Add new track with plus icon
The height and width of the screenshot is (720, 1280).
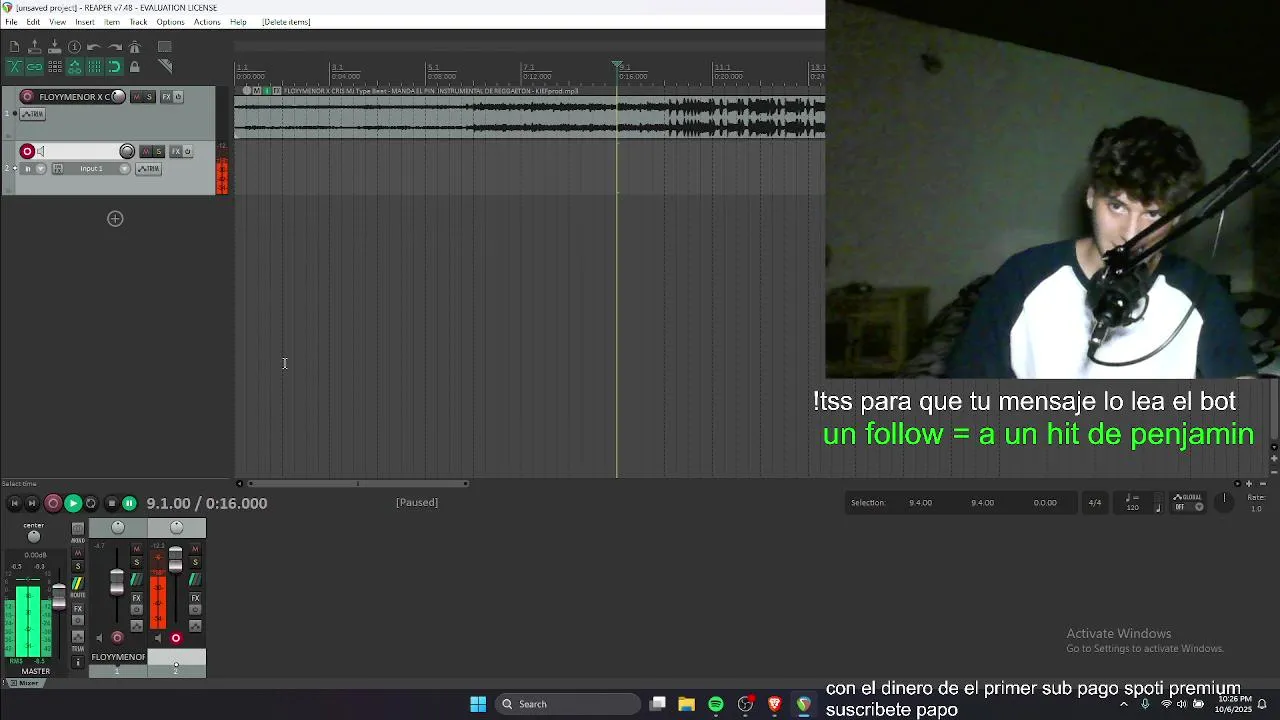115,219
